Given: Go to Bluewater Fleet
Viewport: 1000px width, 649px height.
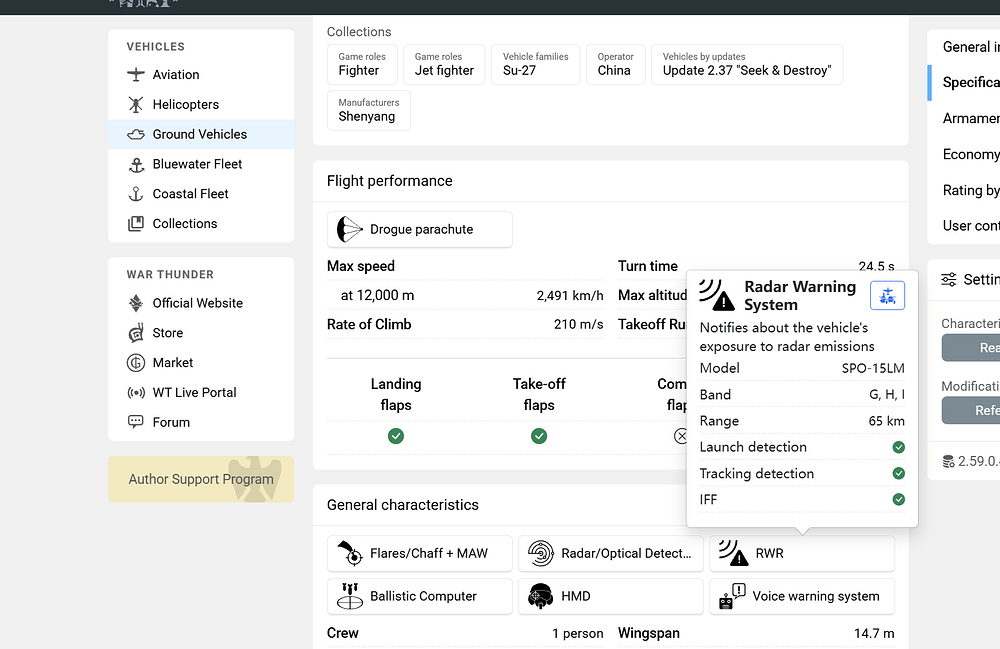Looking at the screenshot, I should tap(201, 164).
